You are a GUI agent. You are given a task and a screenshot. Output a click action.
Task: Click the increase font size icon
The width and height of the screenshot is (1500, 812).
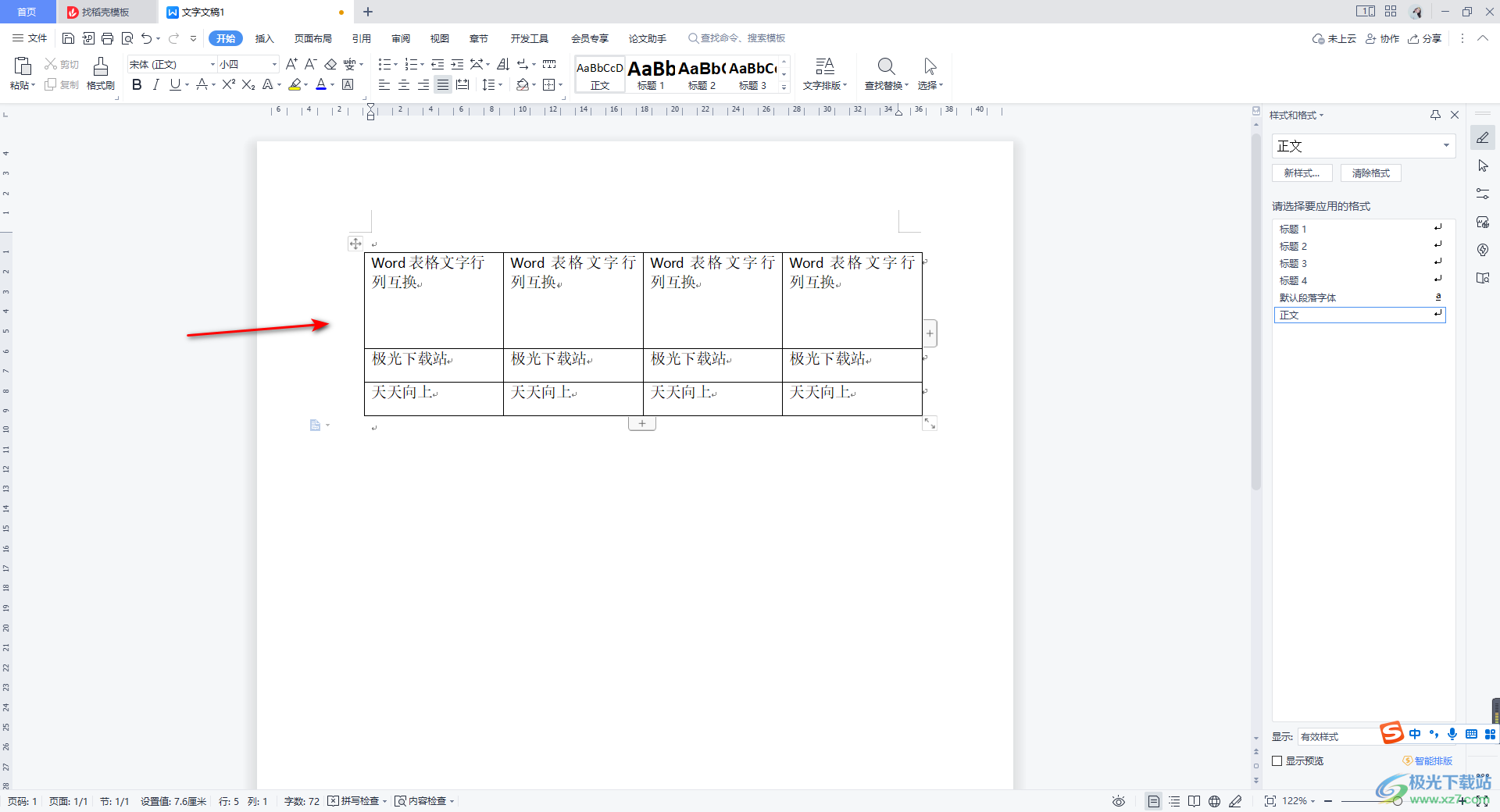291,64
